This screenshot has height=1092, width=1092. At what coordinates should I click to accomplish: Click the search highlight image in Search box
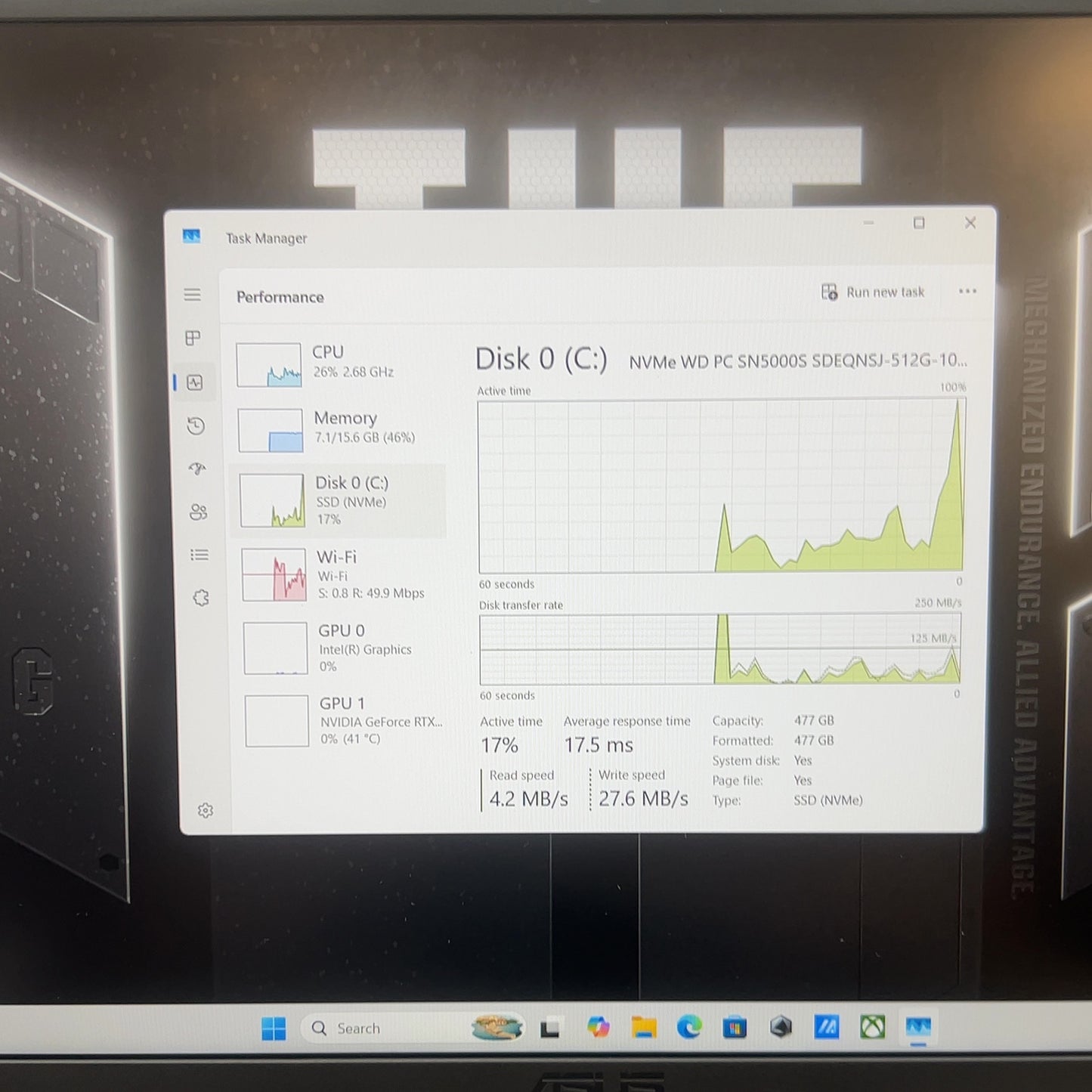(497, 1028)
